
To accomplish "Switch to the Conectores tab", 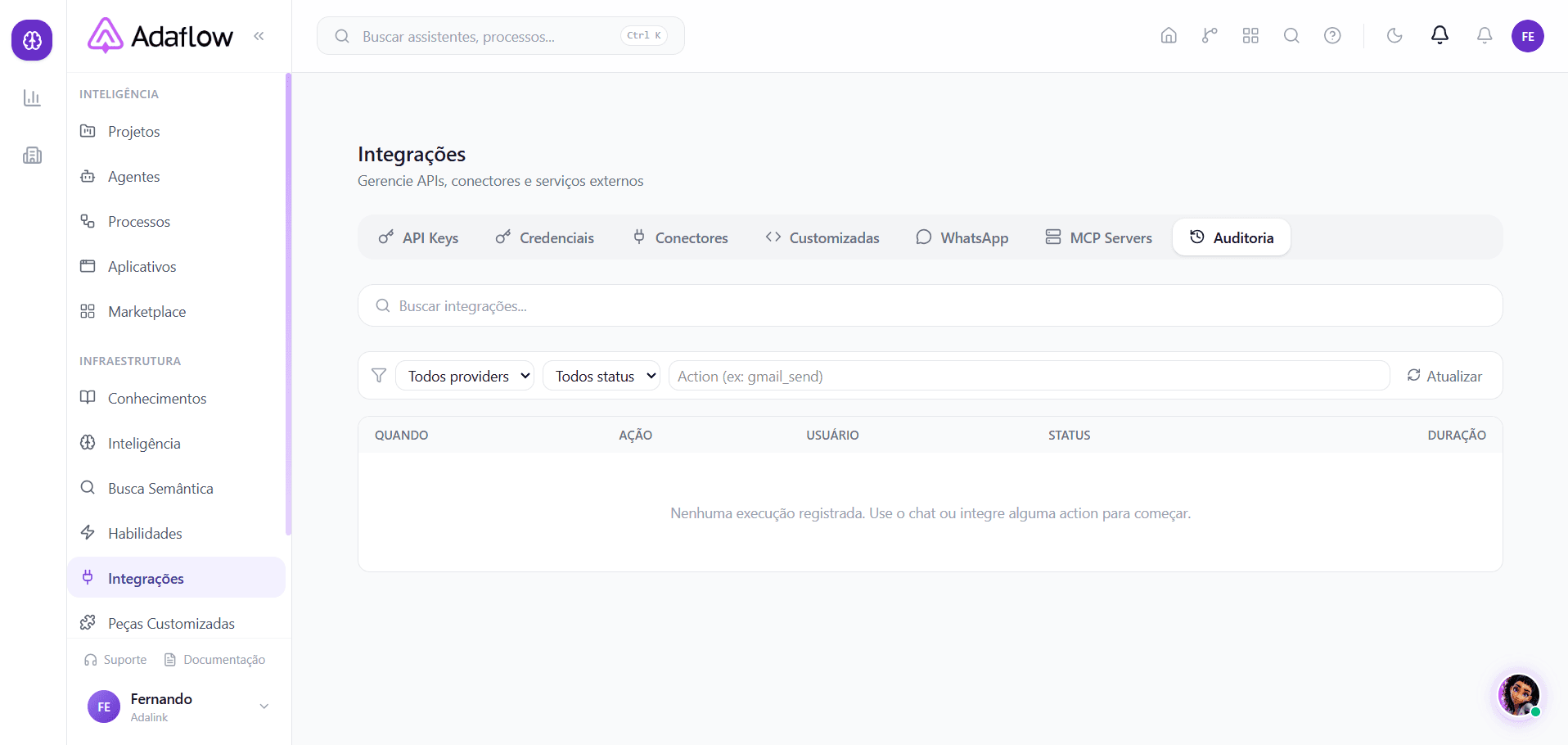I will click(680, 237).
